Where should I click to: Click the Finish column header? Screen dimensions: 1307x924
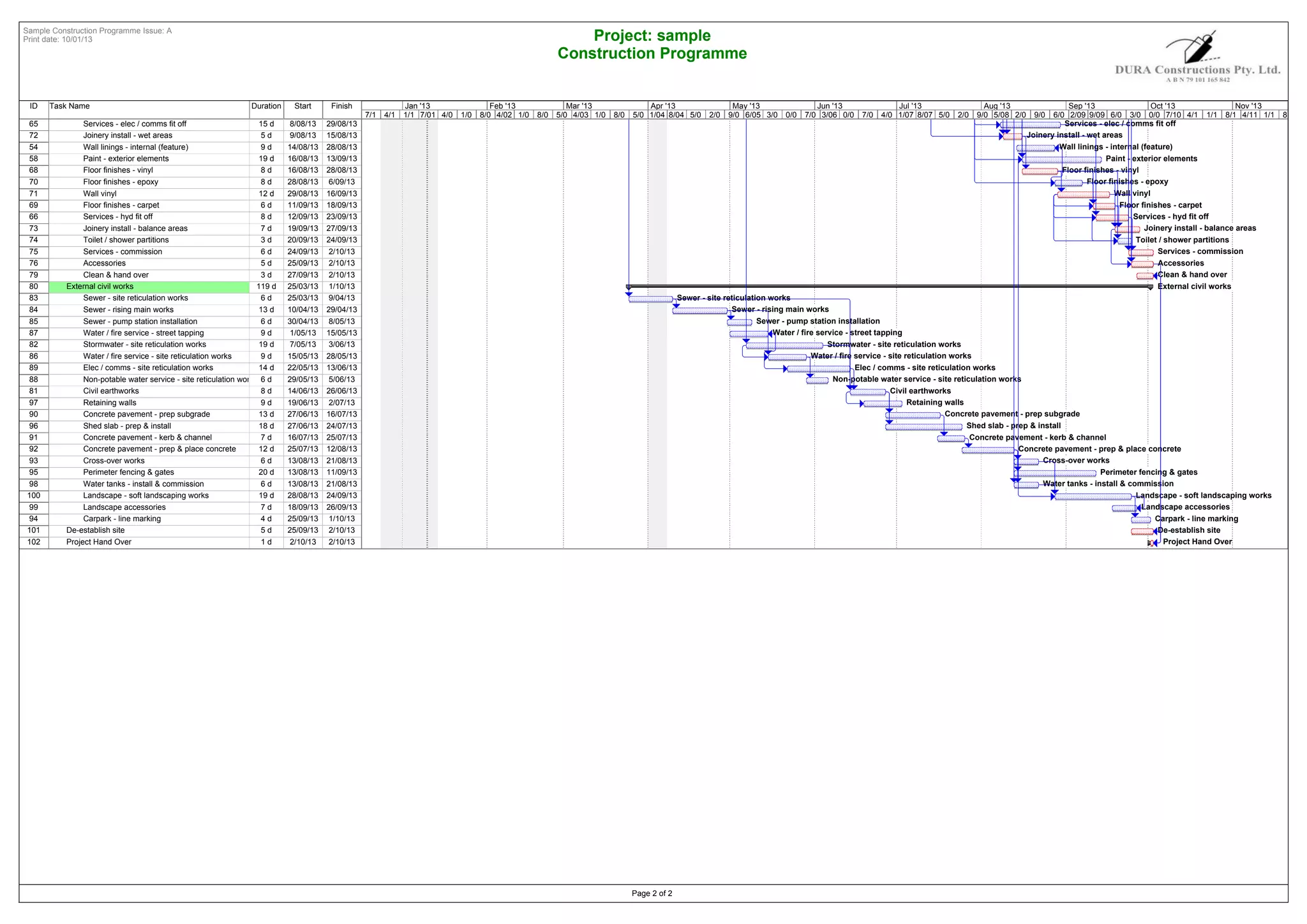pos(341,106)
